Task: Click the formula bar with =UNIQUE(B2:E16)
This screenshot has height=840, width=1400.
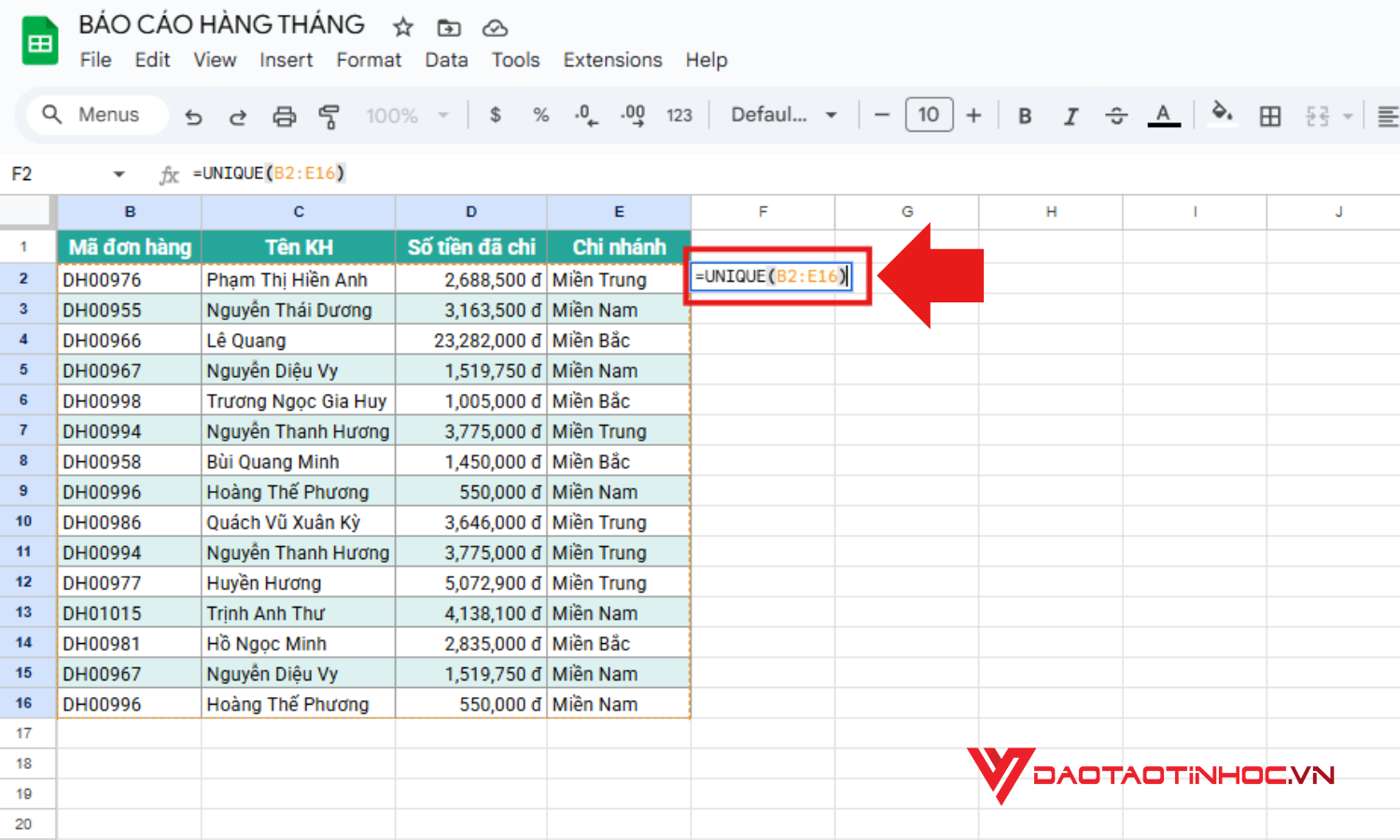Action: (793, 174)
